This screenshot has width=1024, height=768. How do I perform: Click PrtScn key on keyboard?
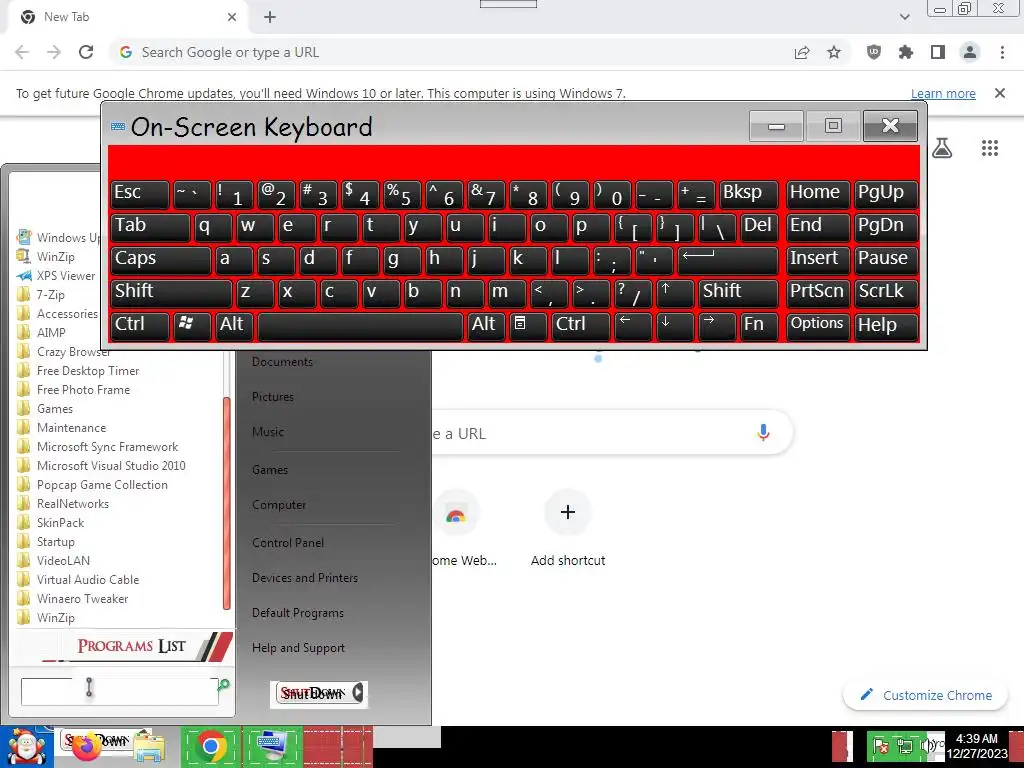pos(818,292)
